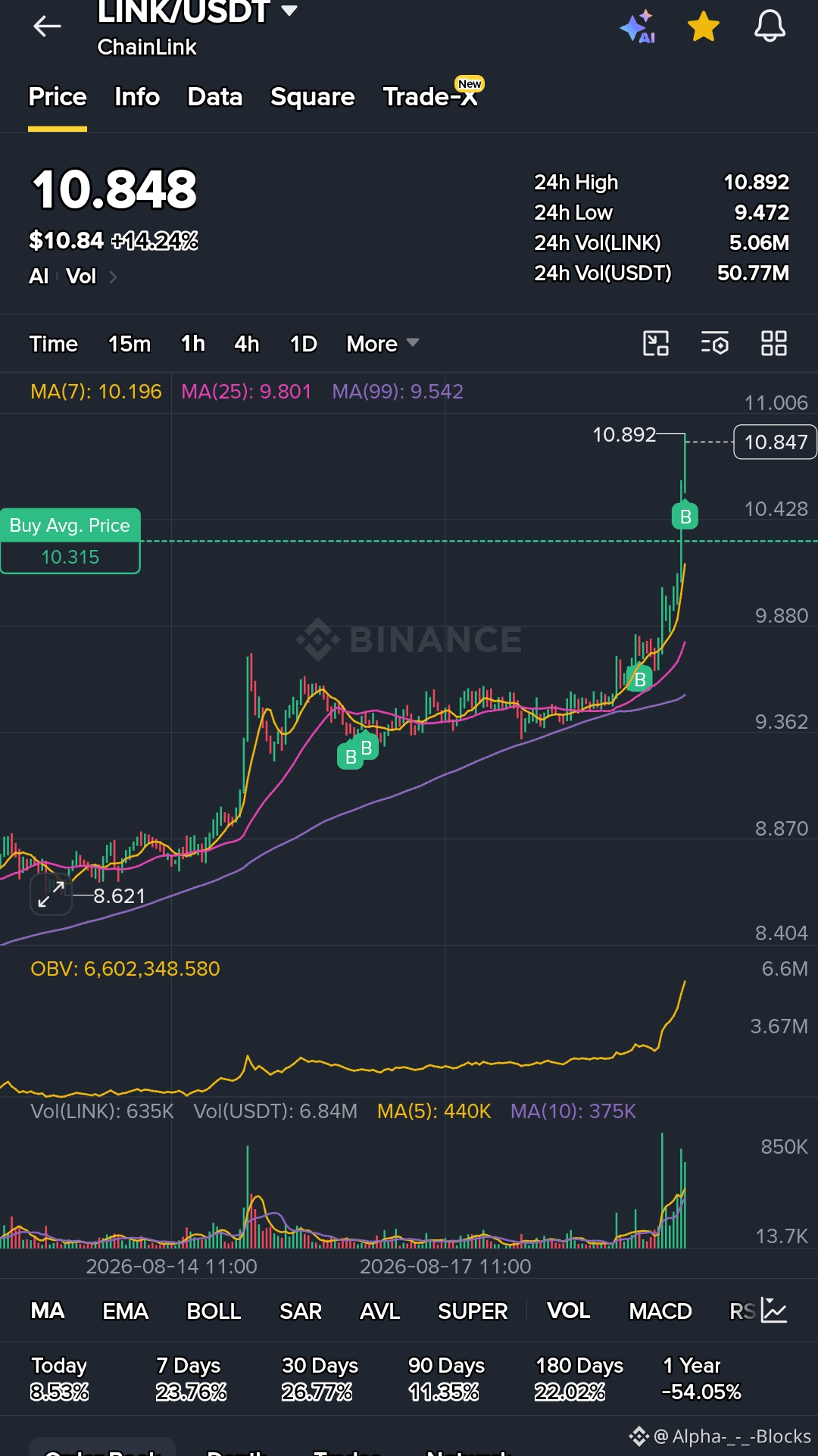Tap the 24h Vol(USDT) 50.77M value
This screenshot has width=818, height=1456.
pyautogui.click(x=753, y=273)
